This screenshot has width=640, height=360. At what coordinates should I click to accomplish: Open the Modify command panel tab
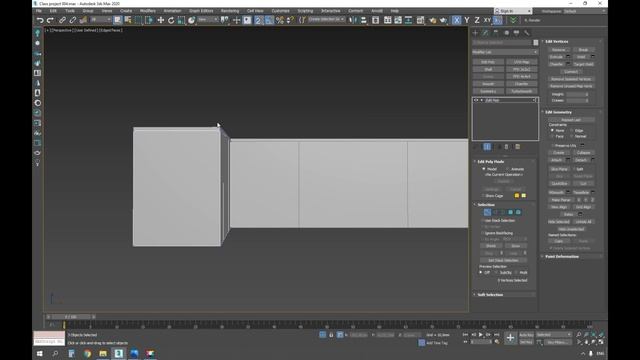[485, 33]
